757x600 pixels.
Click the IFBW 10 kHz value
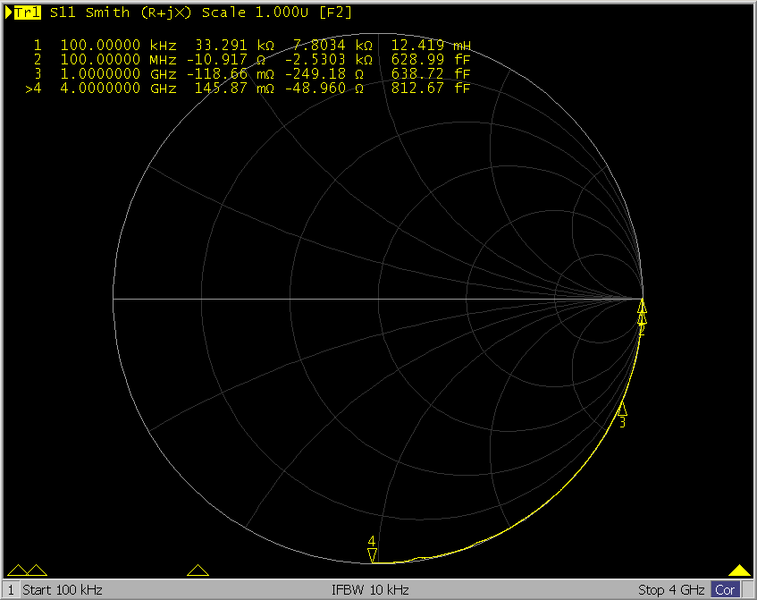click(370, 590)
